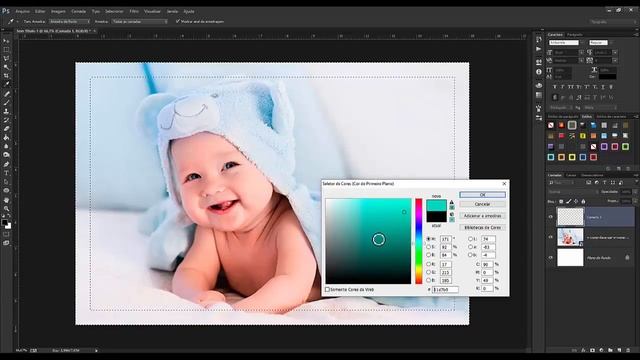Click the lock icon on Plano de Fundo layer
640x360 pixels.
[627, 258]
